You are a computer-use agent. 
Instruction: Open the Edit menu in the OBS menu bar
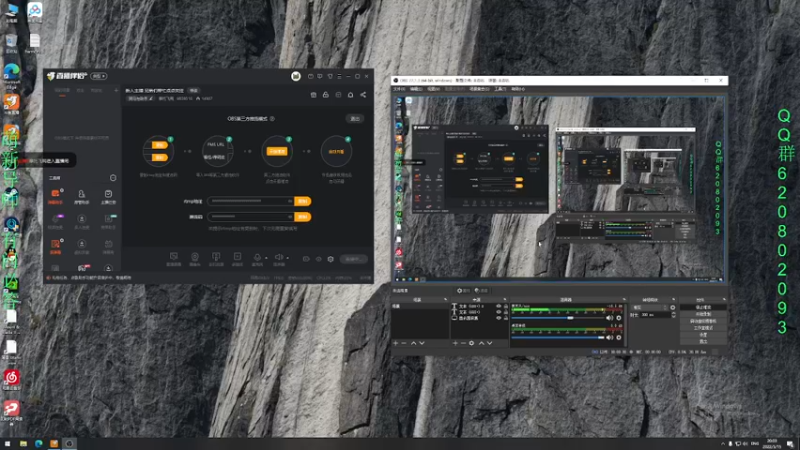coord(416,89)
